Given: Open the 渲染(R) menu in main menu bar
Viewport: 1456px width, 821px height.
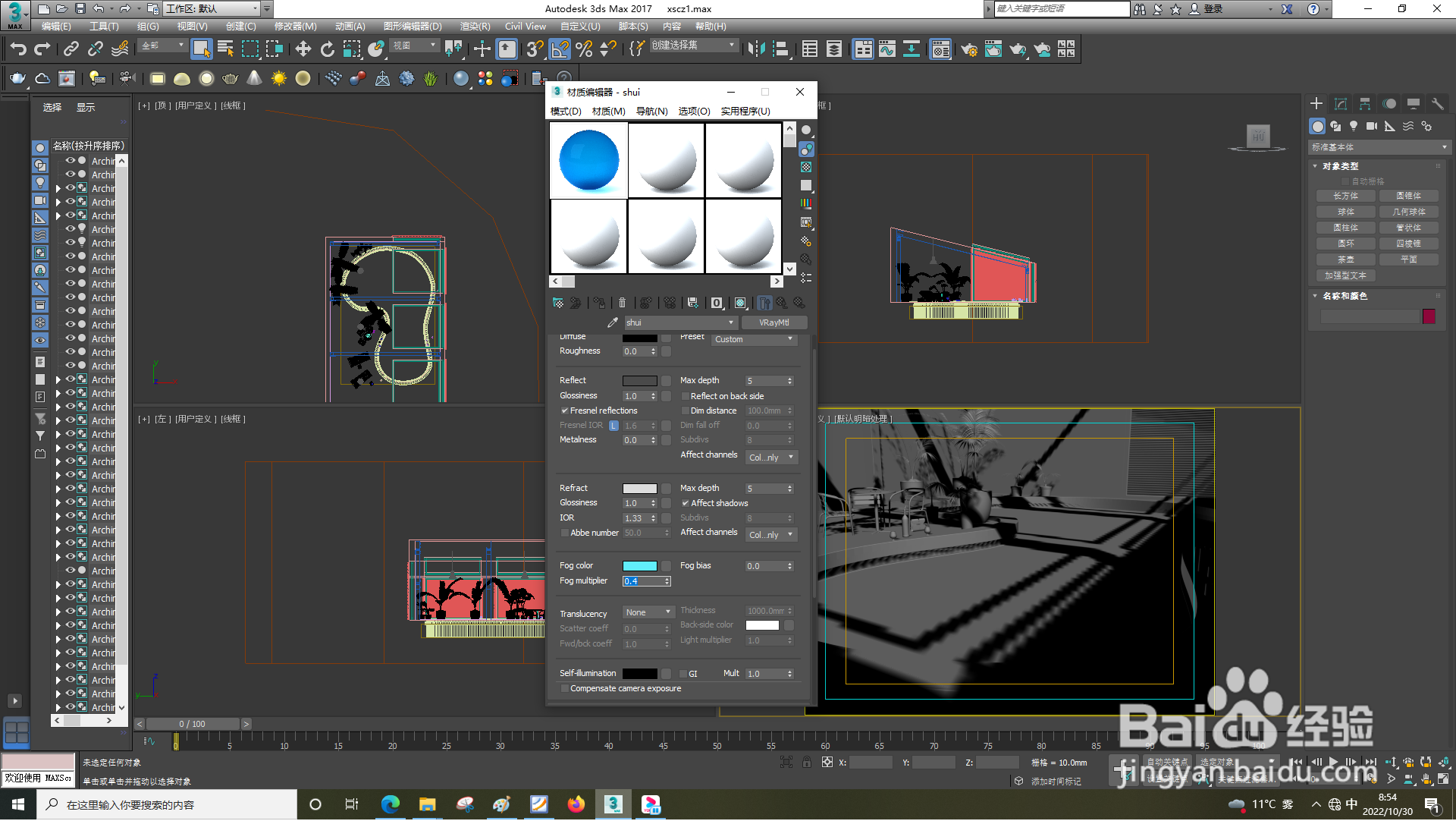Looking at the screenshot, I should (x=475, y=27).
